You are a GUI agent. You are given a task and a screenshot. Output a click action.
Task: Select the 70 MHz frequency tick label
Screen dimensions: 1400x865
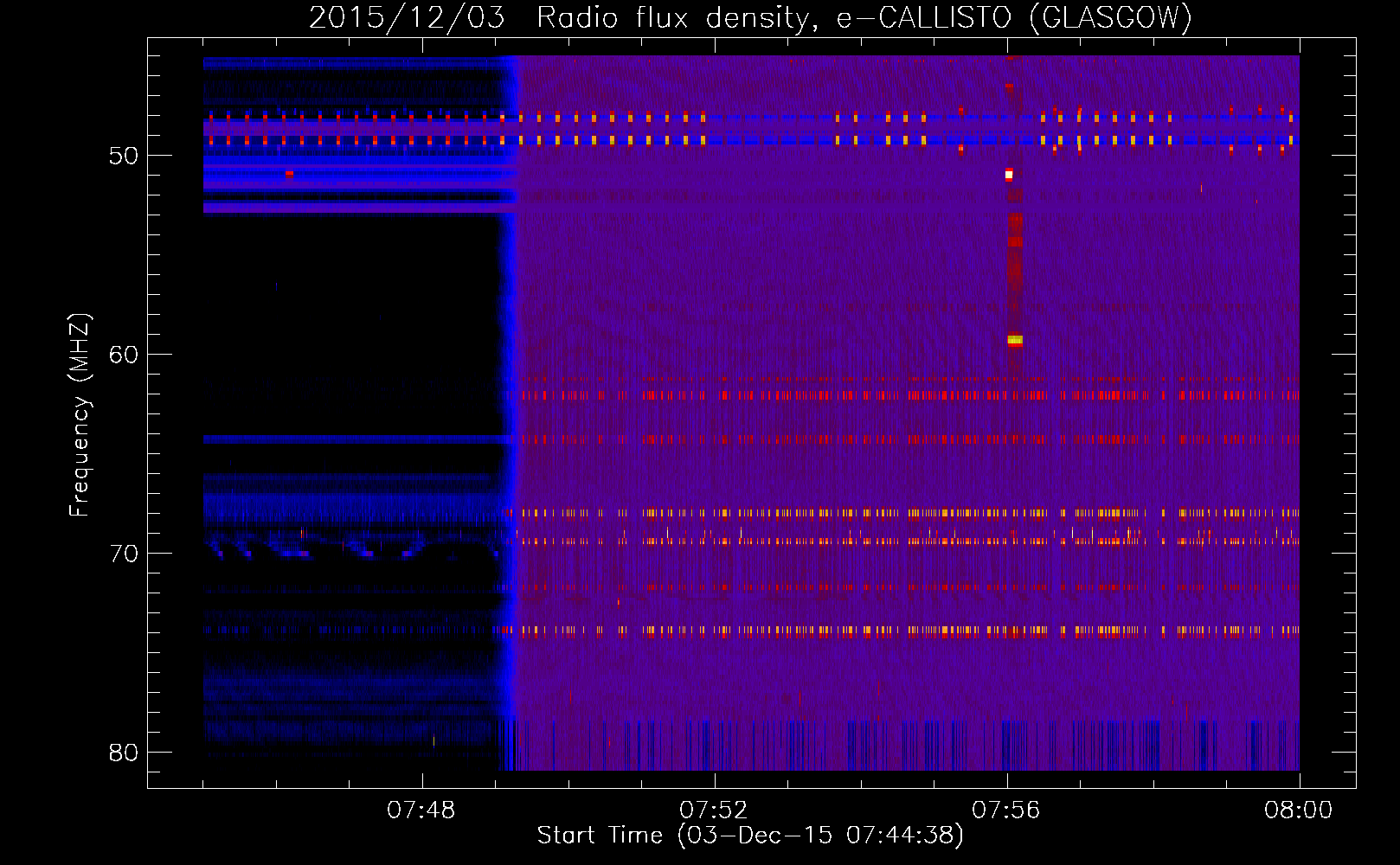pos(124,554)
